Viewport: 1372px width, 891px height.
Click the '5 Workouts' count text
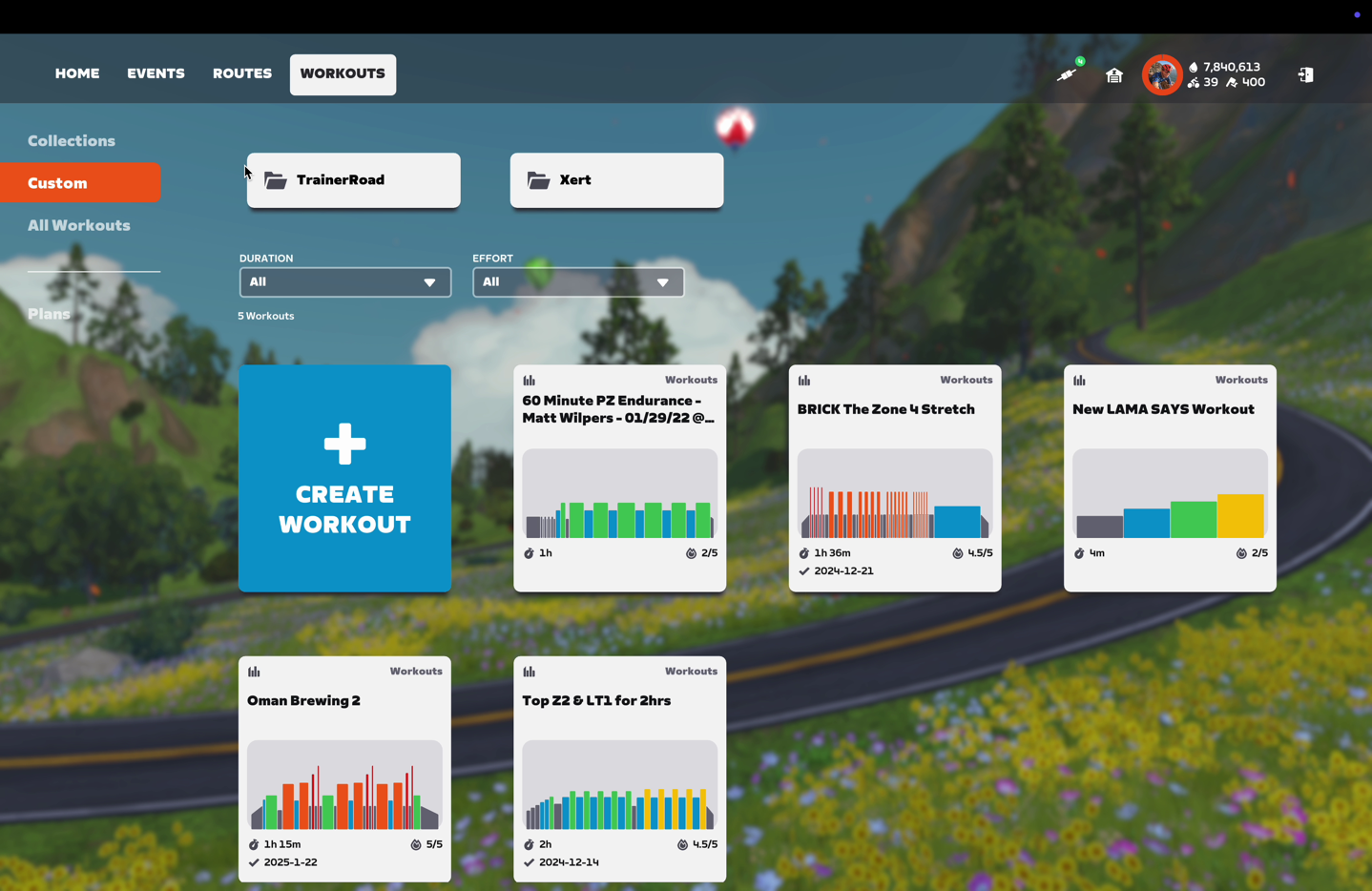pos(266,316)
